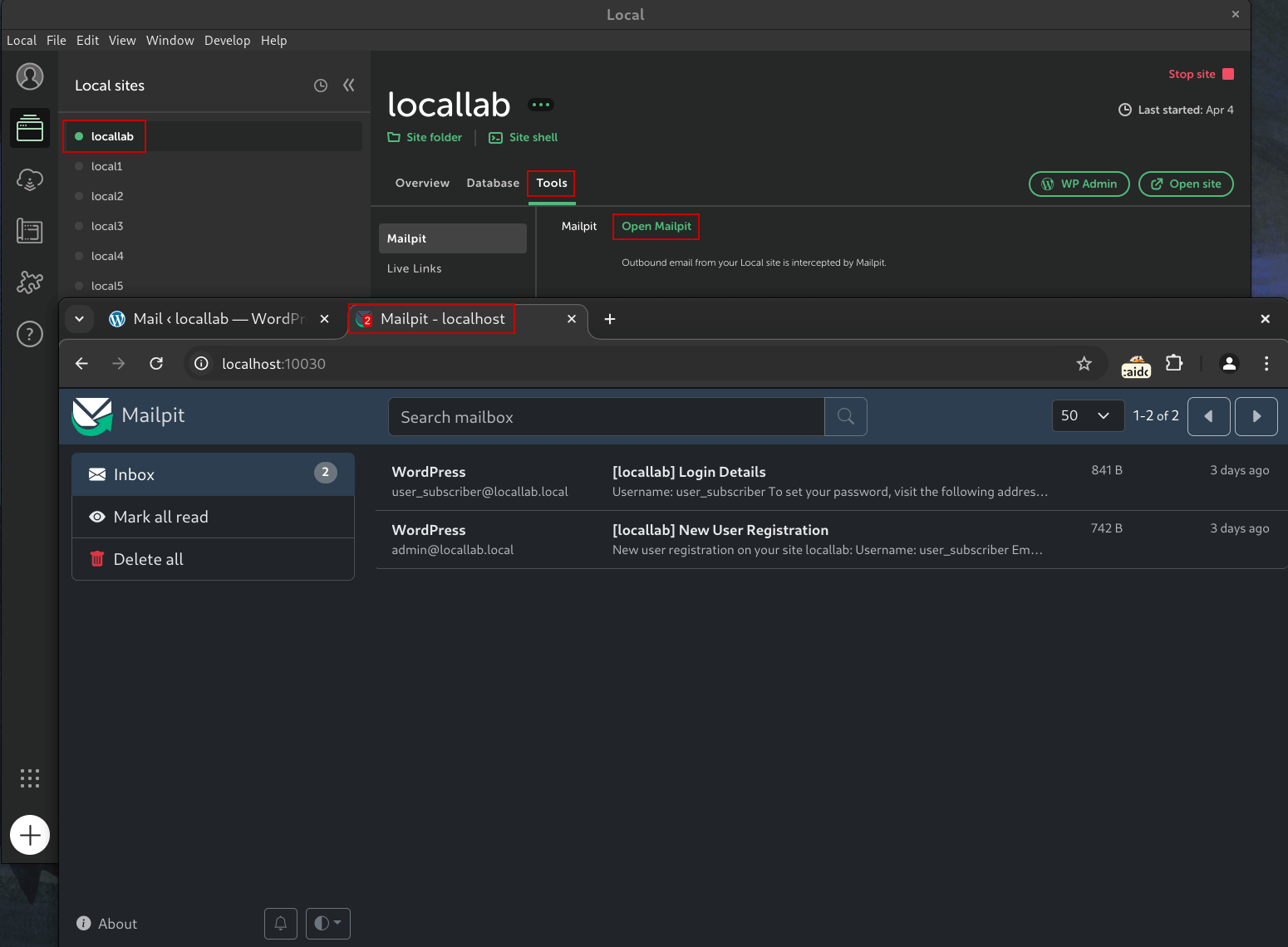1288x947 pixels.
Task: Open the Develop menu
Action: pos(227,41)
